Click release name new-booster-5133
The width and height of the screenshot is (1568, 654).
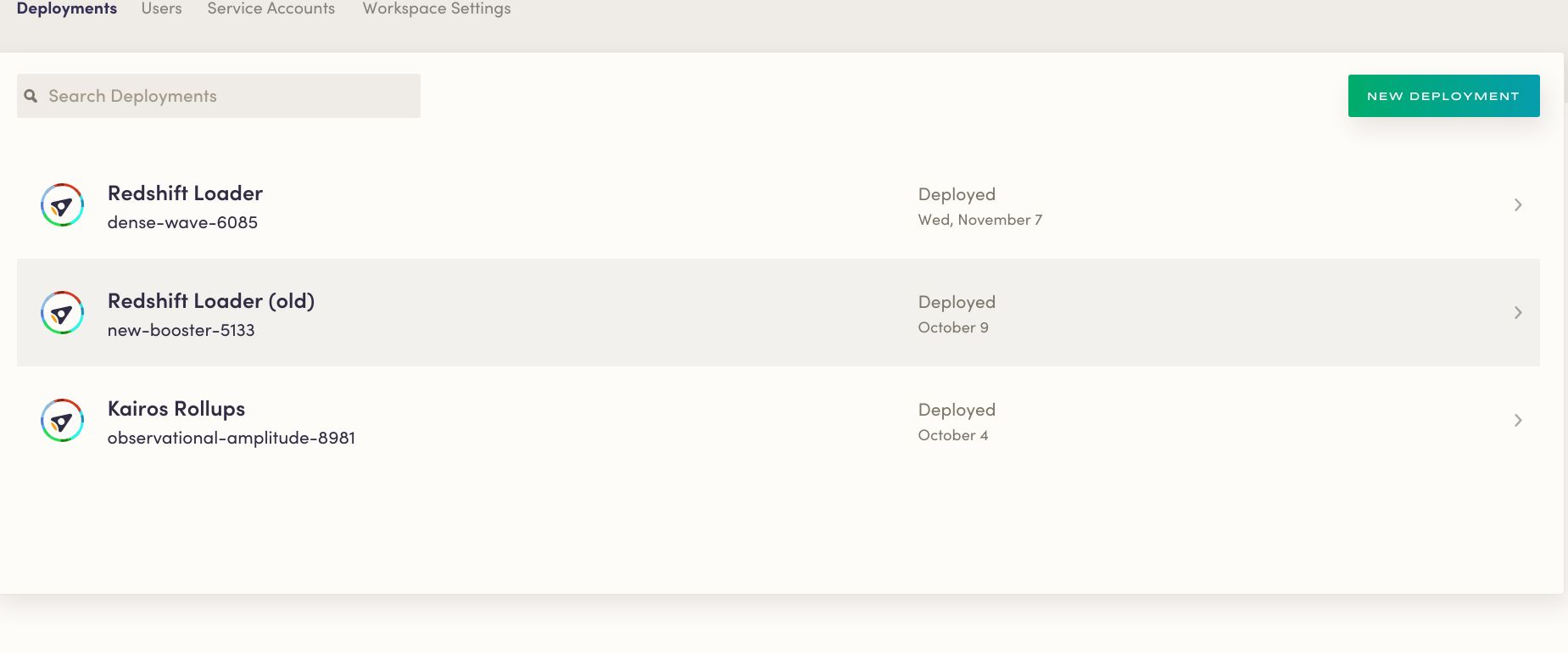(x=181, y=330)
